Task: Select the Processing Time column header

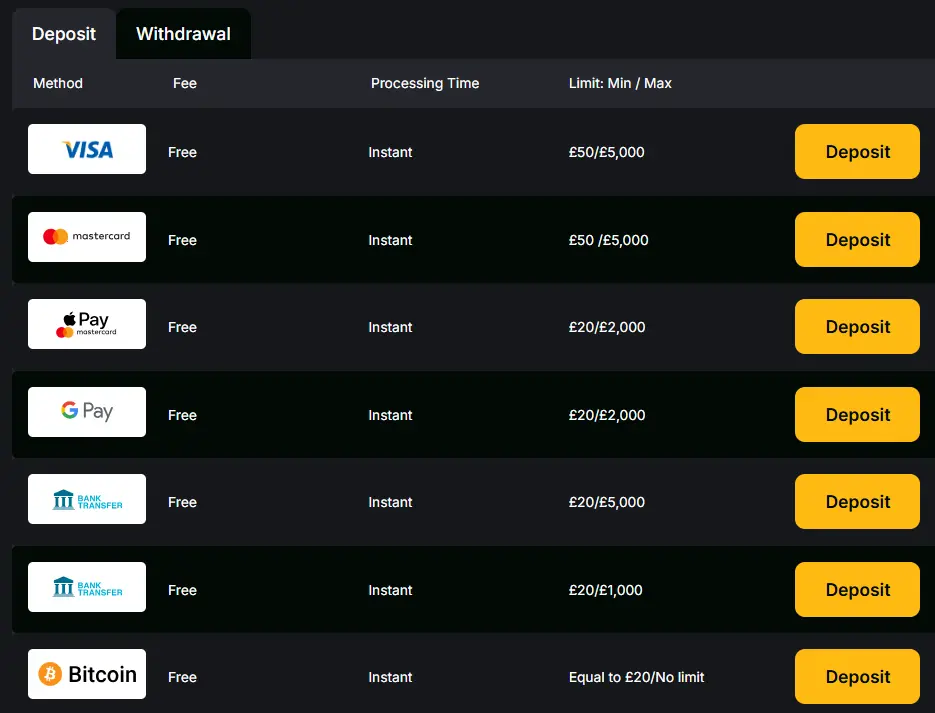Action: coord(425,83)
